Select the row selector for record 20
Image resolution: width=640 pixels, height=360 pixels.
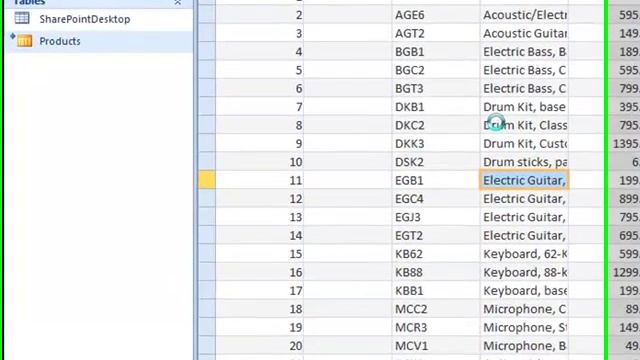pos(207,346)
